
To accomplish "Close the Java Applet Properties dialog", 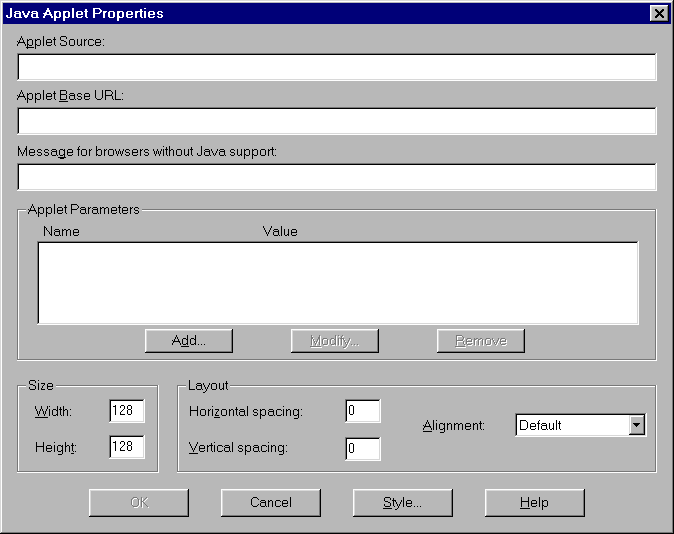I will point(658,14).
